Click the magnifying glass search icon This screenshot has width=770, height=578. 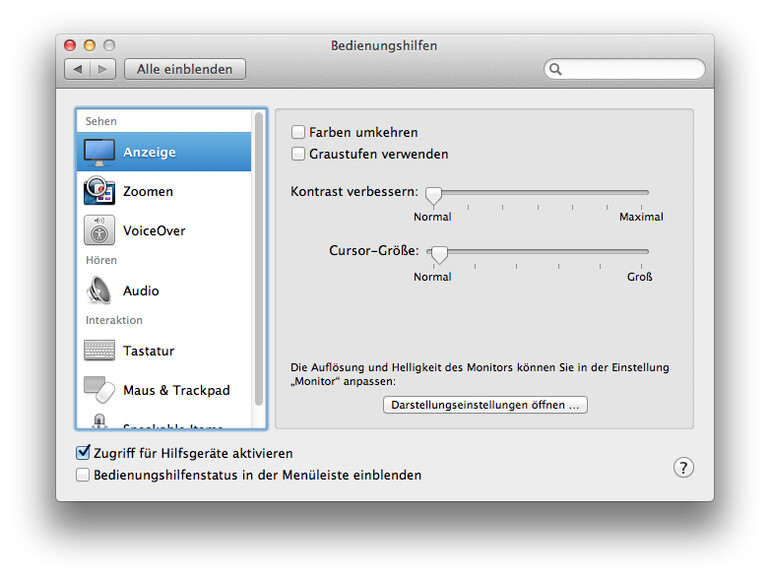(555, 69)
